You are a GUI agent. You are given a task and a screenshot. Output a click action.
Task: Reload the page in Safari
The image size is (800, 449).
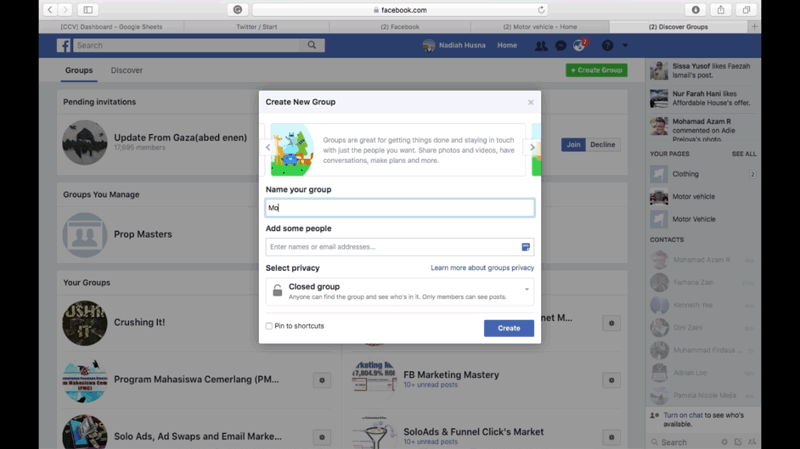point(542,10)
